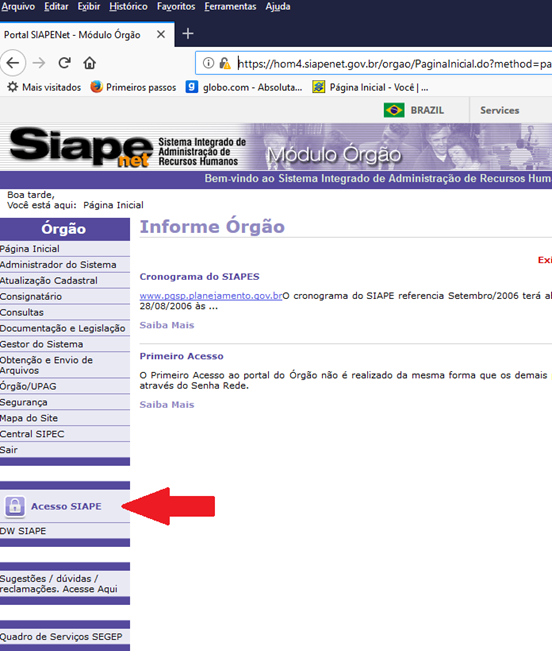Viewport: 552px width, 651px height.
Task: Click Saiba Mais under Primeiro Acesso
Action: 167,404
